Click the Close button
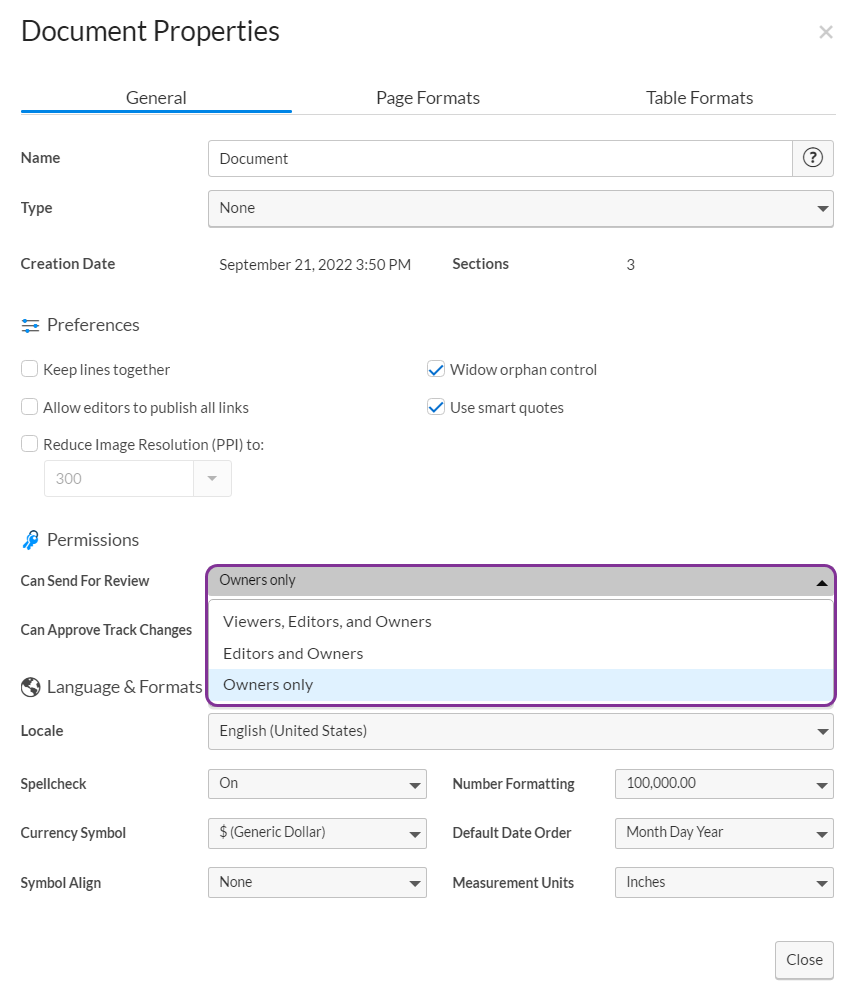The image size is (856, 1003). [x=804, y=959]
